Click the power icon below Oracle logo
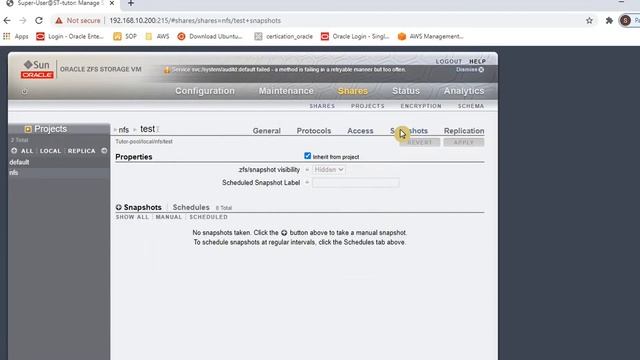The height and width of the screenshot is (360, 640). 25,91
